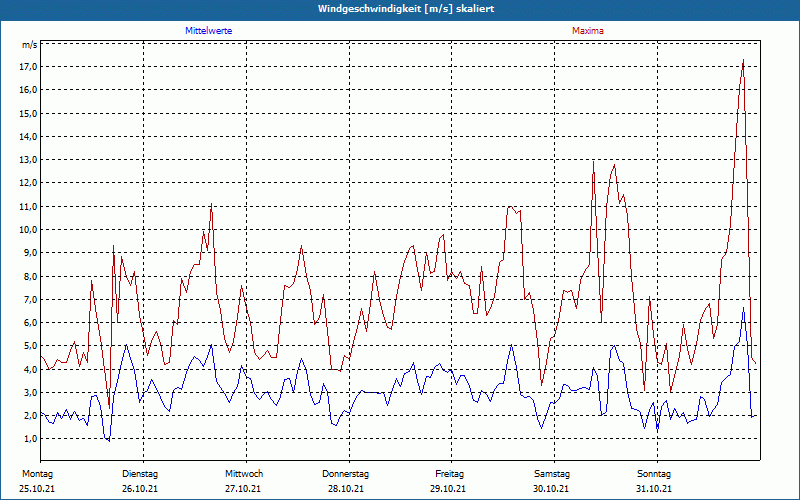Click the '16,0' y-axis value

click(28, 90)
